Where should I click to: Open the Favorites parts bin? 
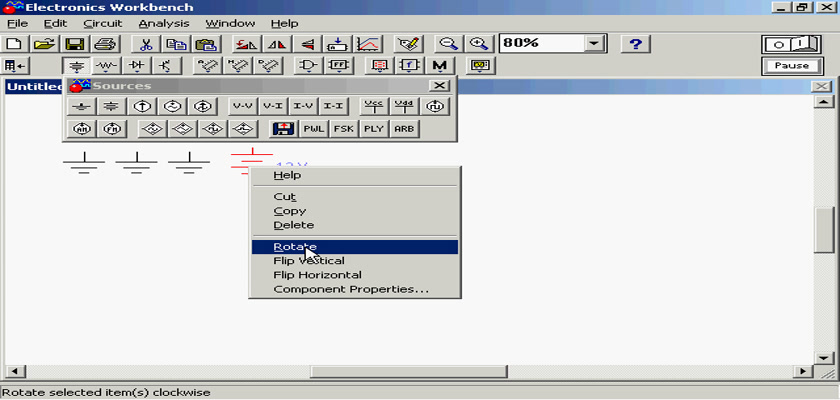(14, 66)
